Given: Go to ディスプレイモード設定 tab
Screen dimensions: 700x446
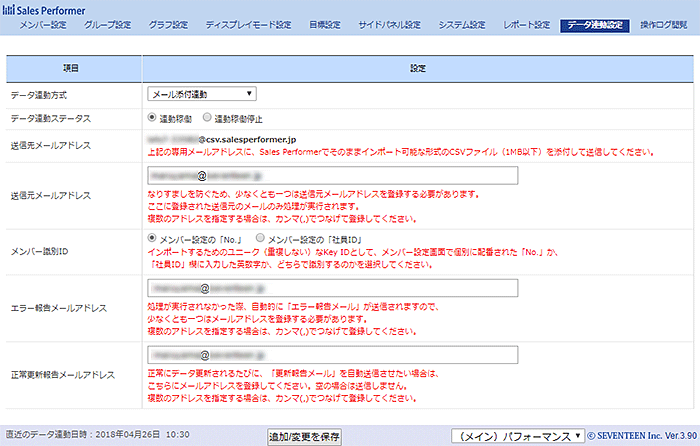Looking at the screenshot, I should pyautogui.click(x=248, y=25).
